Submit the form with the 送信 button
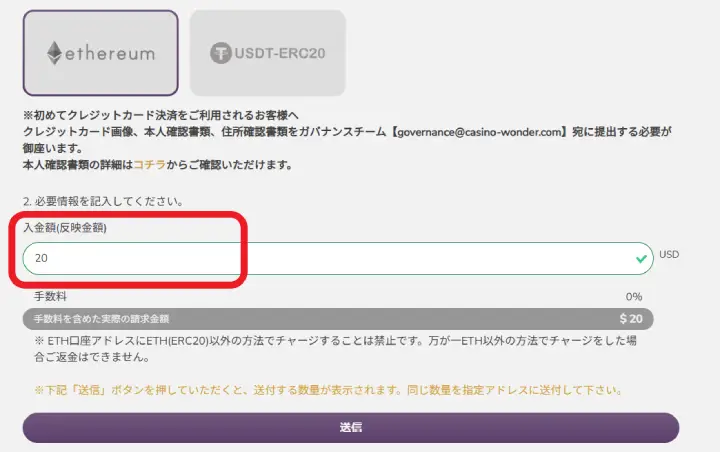Viewport: 720px width, 452px height. 351,427
